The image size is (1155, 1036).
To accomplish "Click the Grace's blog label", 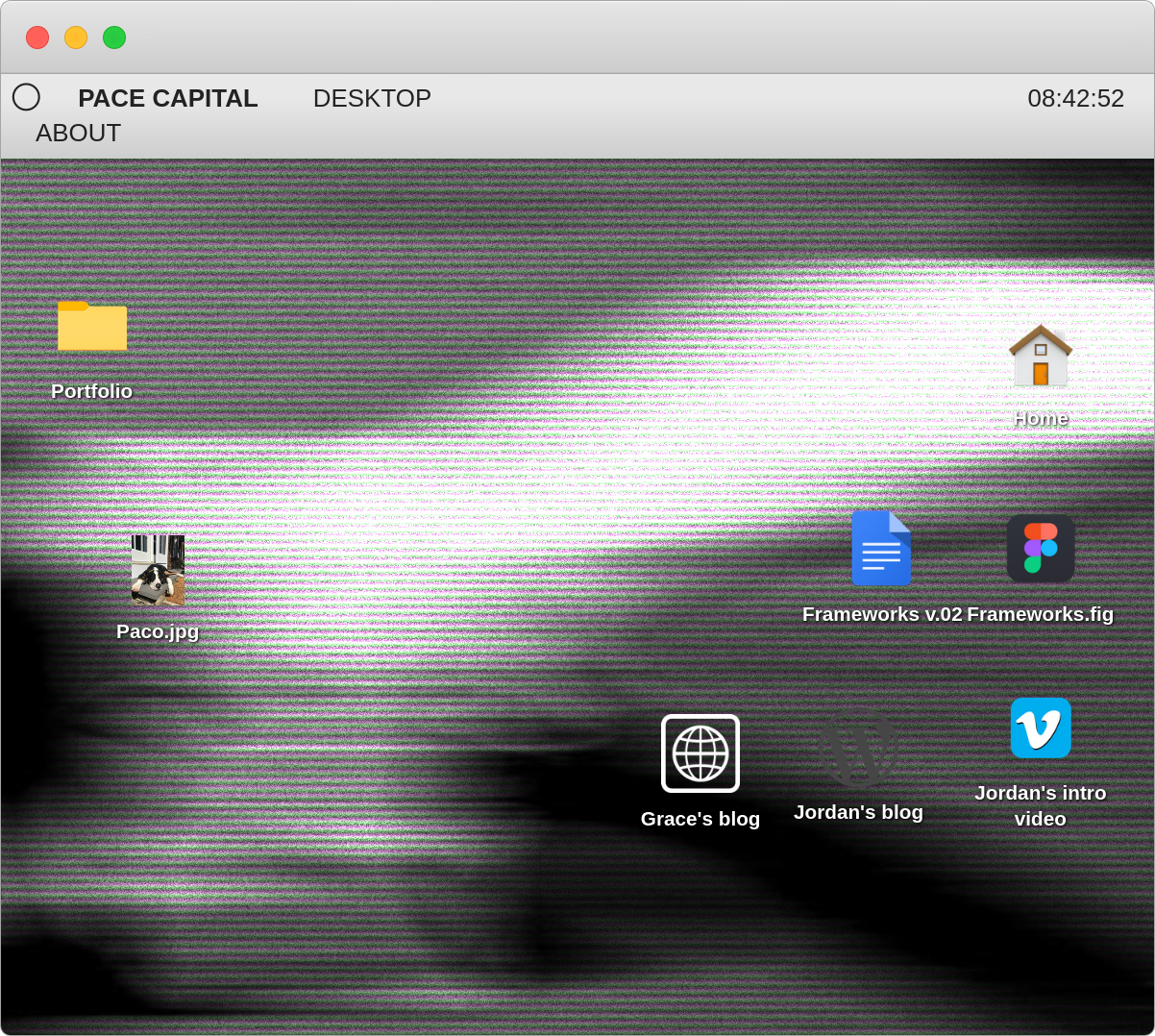I will pos(700,819).
